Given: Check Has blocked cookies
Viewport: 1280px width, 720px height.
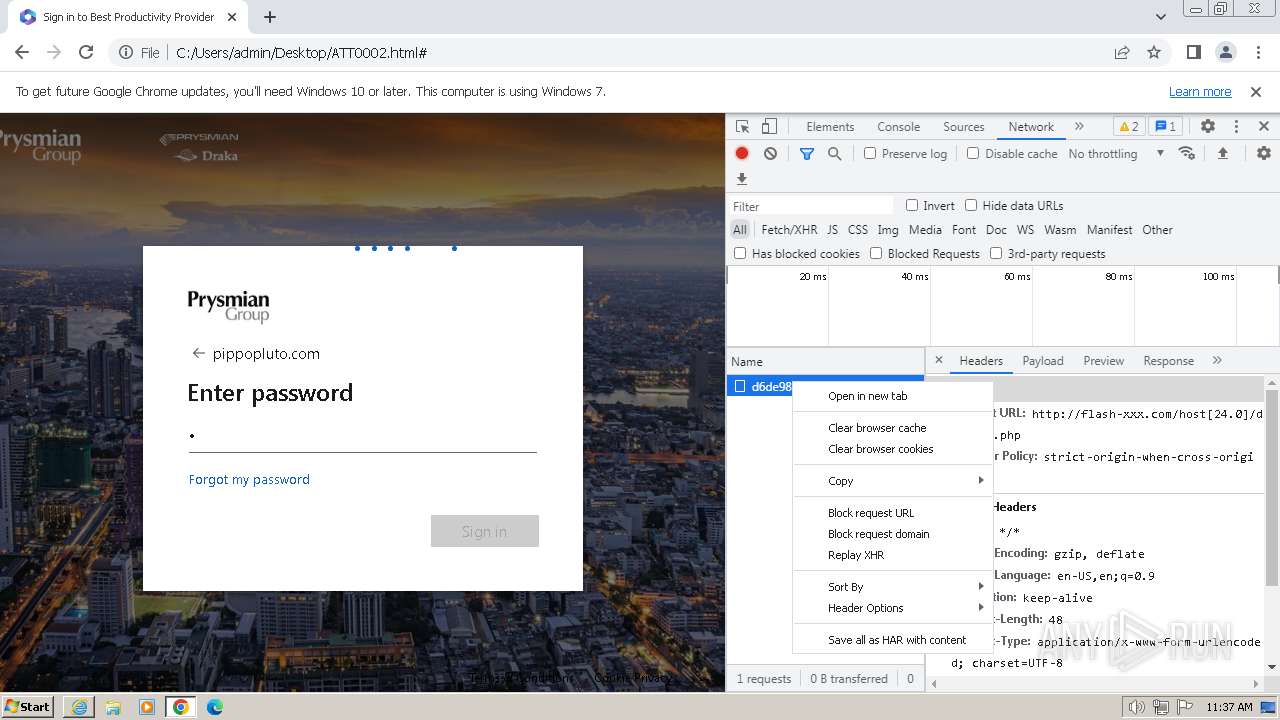Looking at the screenshot, I should point(740,253).
